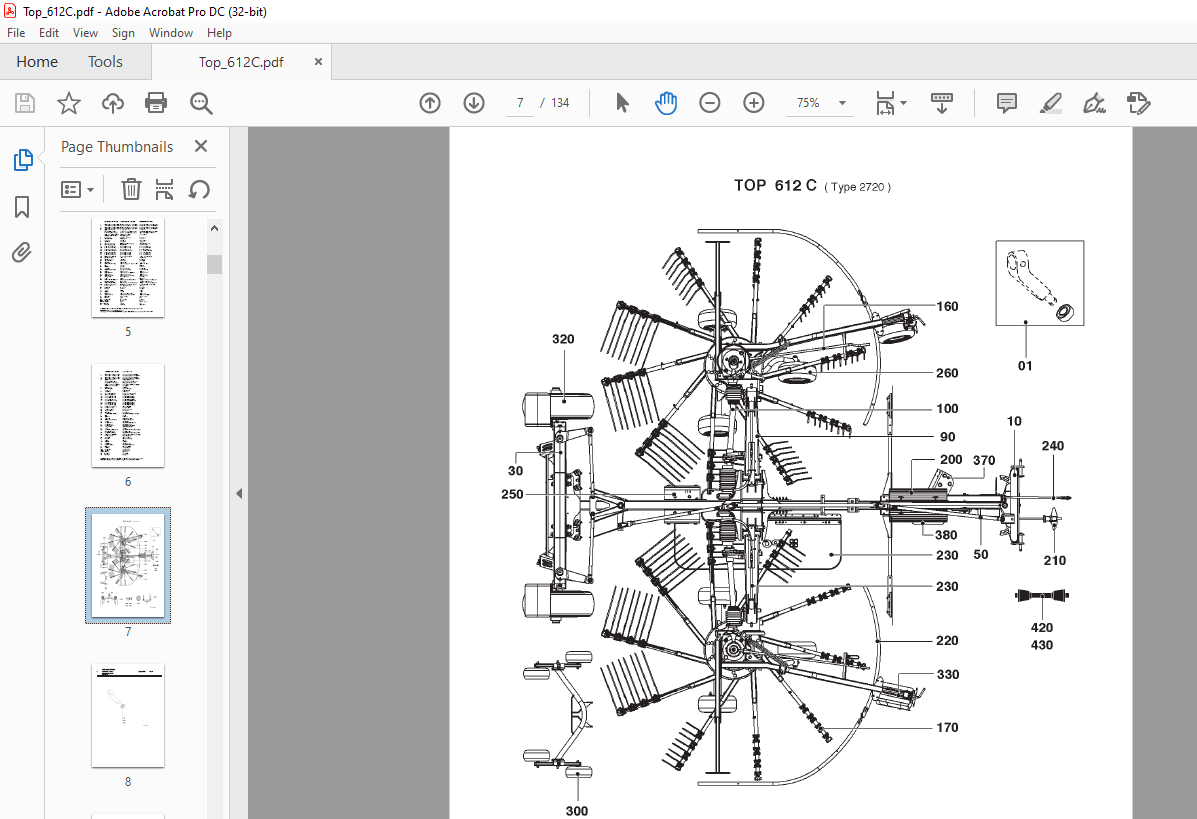
Task: Collapse the navigation pane with arrow
Action: pyautogui.click(x=239, y=494)
